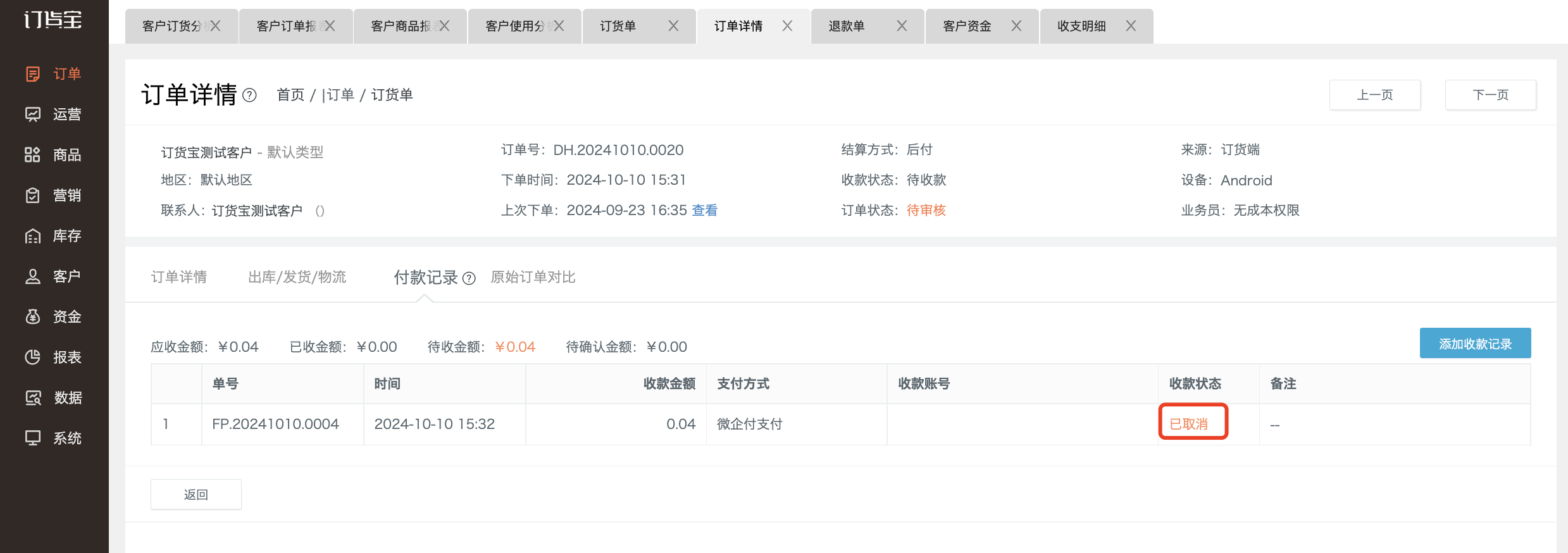
Task: Open the 报表 sidebar icon
Action: (33, 357)
